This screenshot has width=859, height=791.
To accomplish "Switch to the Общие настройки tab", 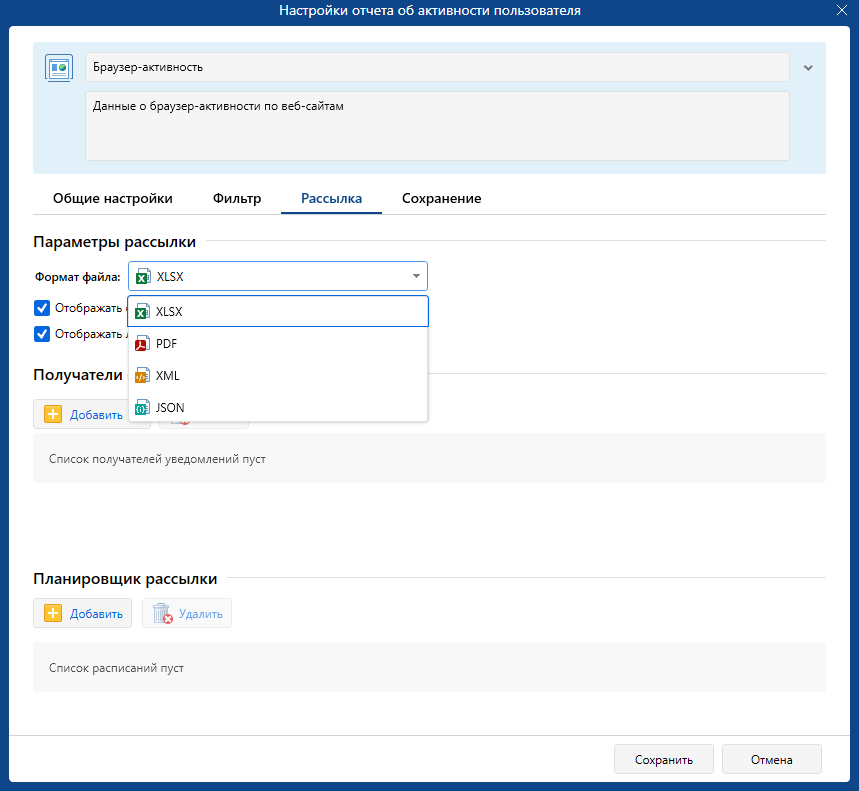I will [113, 199].
